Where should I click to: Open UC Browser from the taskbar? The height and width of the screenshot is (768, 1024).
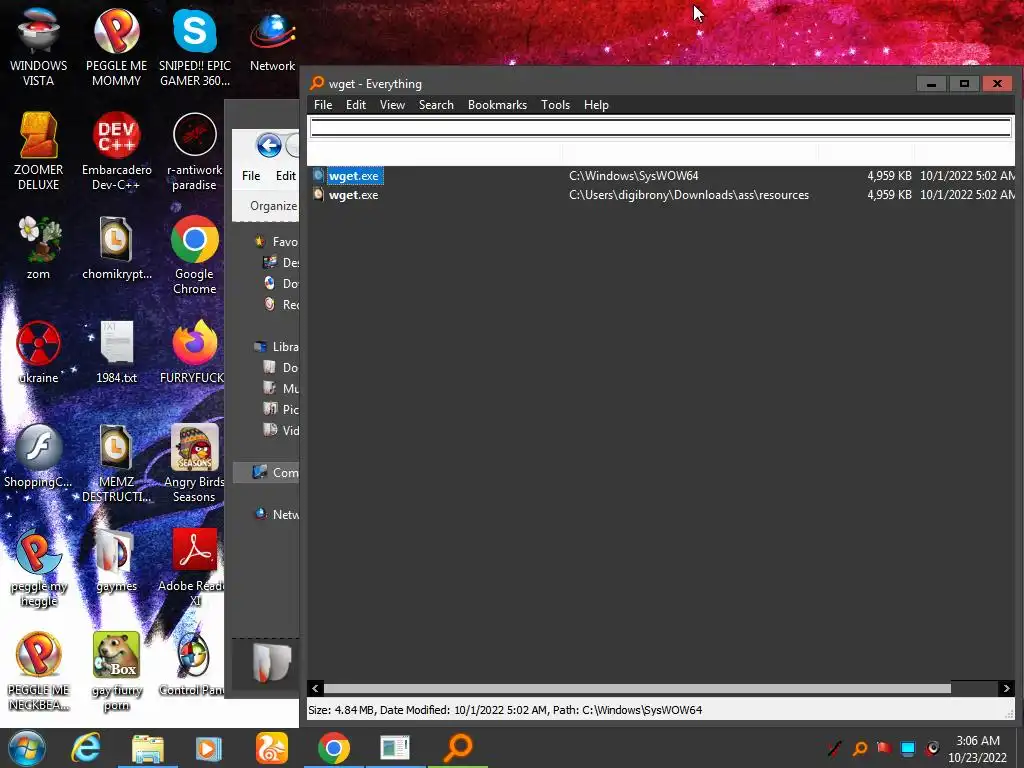[x=272, y=748]
